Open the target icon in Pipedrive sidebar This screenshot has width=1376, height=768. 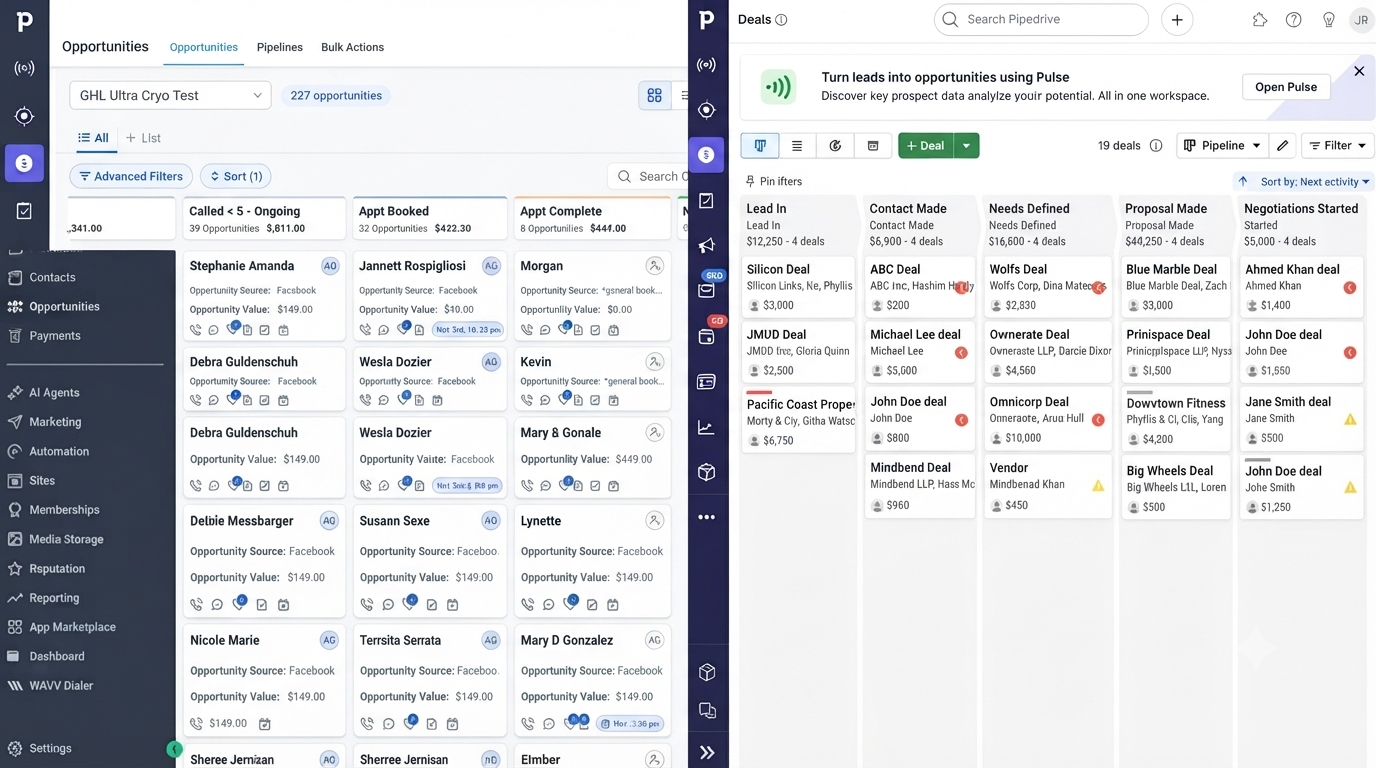pyautogui.click(x=707, y=110)
